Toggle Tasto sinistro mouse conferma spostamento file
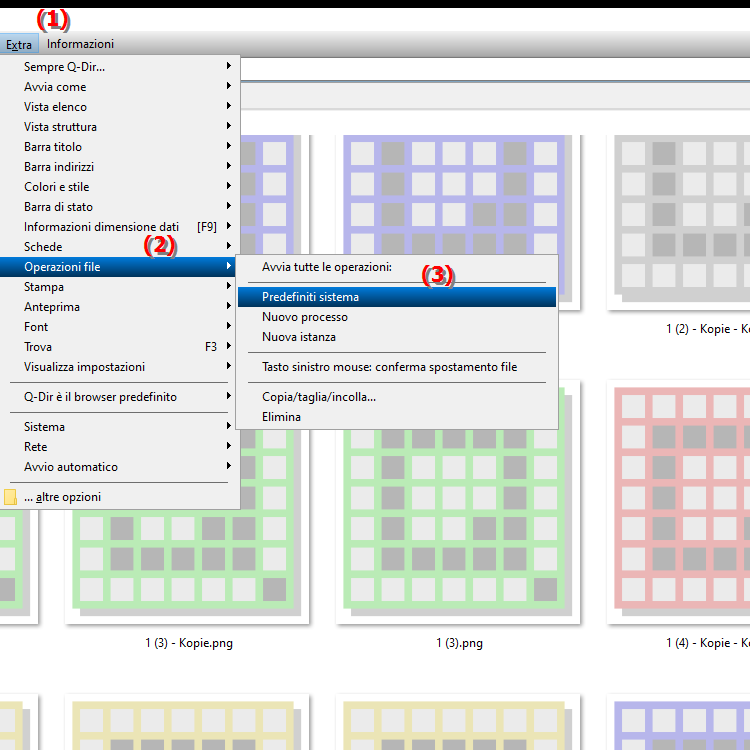 pyautogui.click(x=389, y=367)
